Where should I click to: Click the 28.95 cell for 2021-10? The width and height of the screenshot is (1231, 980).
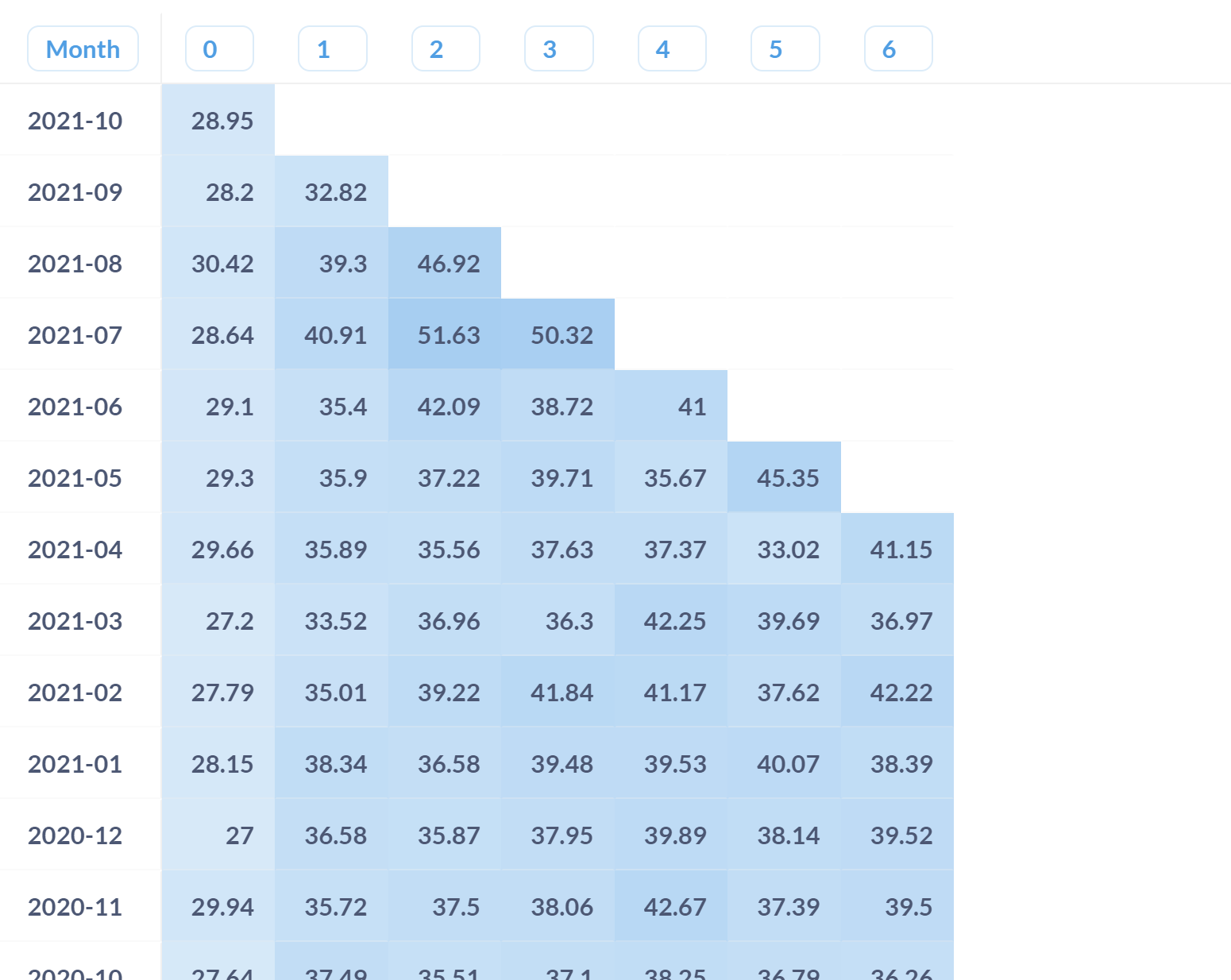pos(222,121)
